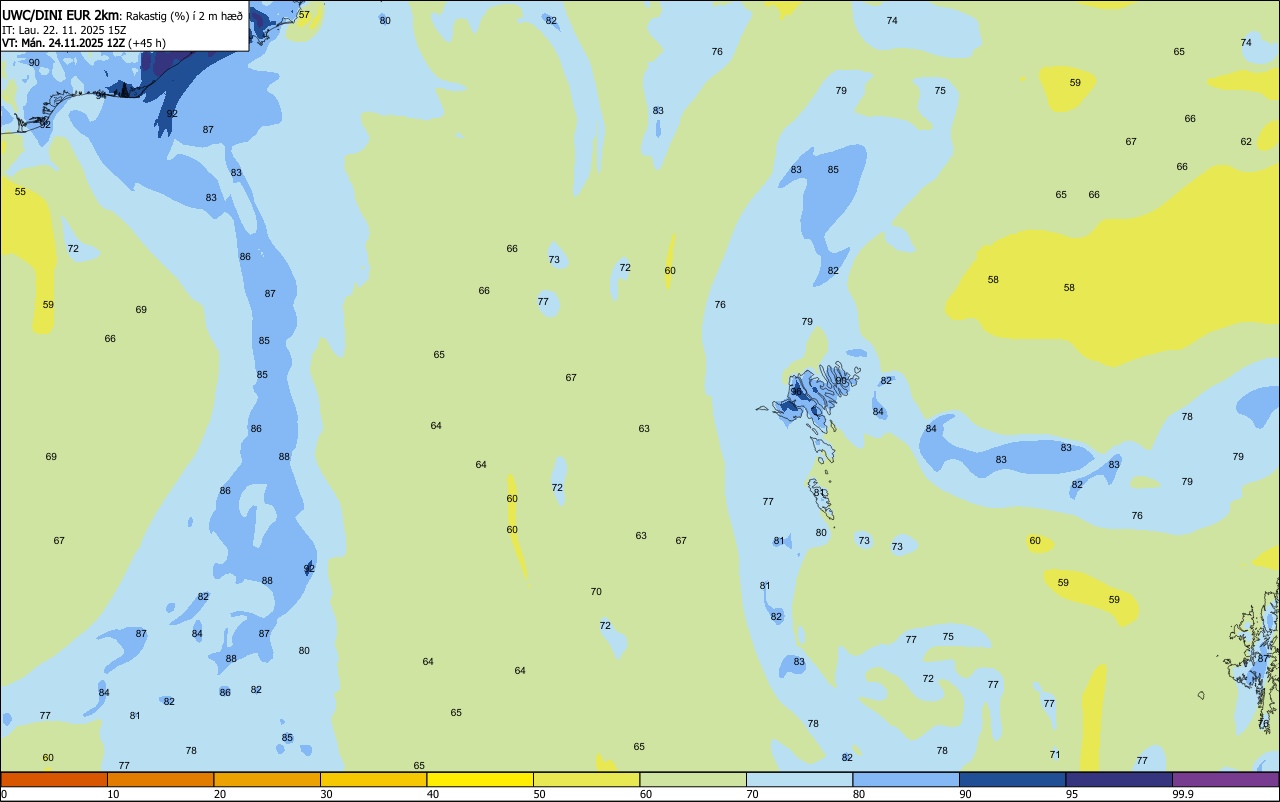Click the initial time line 'IT: Lau. 22. 11. 2025 15Z'
Screen dimensions: 1280x802
64,29
